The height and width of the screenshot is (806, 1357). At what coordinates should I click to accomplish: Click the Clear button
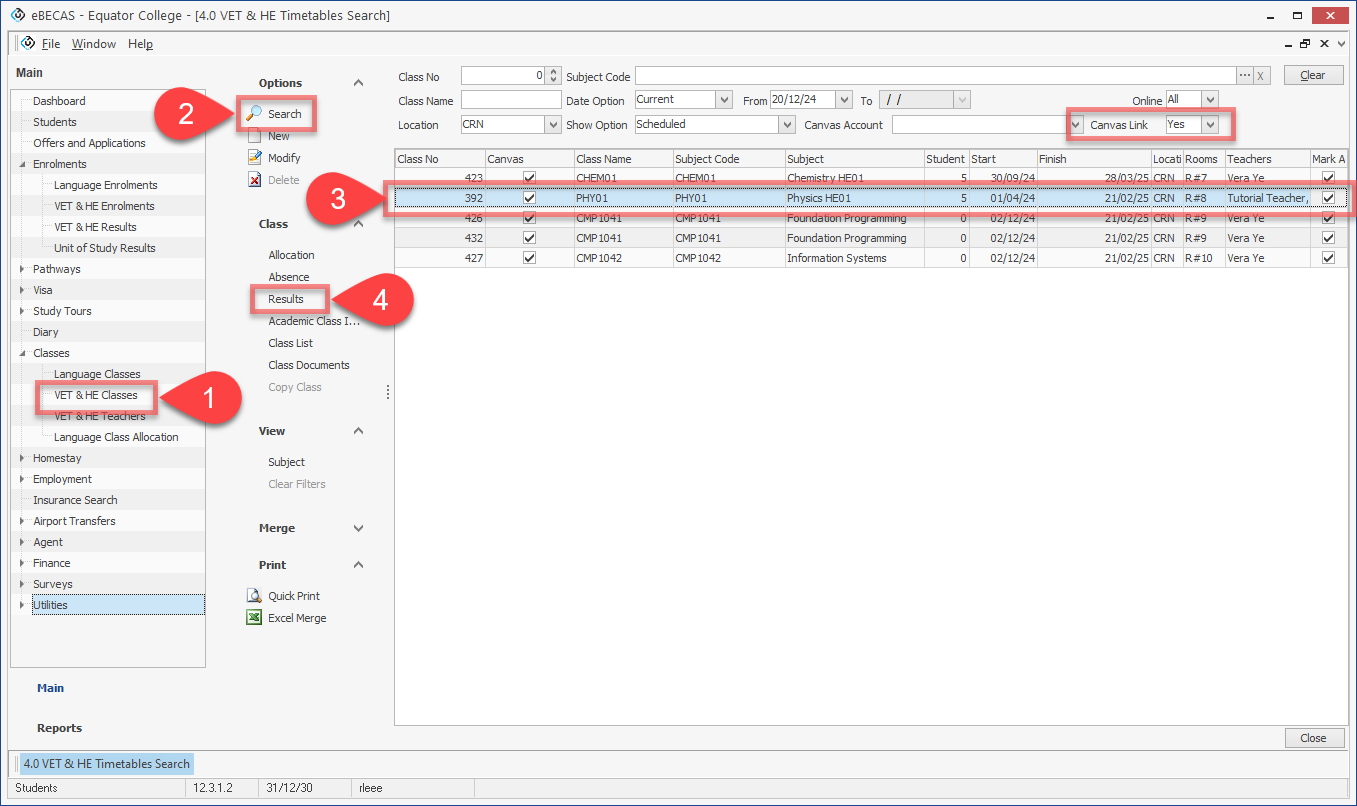click(1312, 76)
